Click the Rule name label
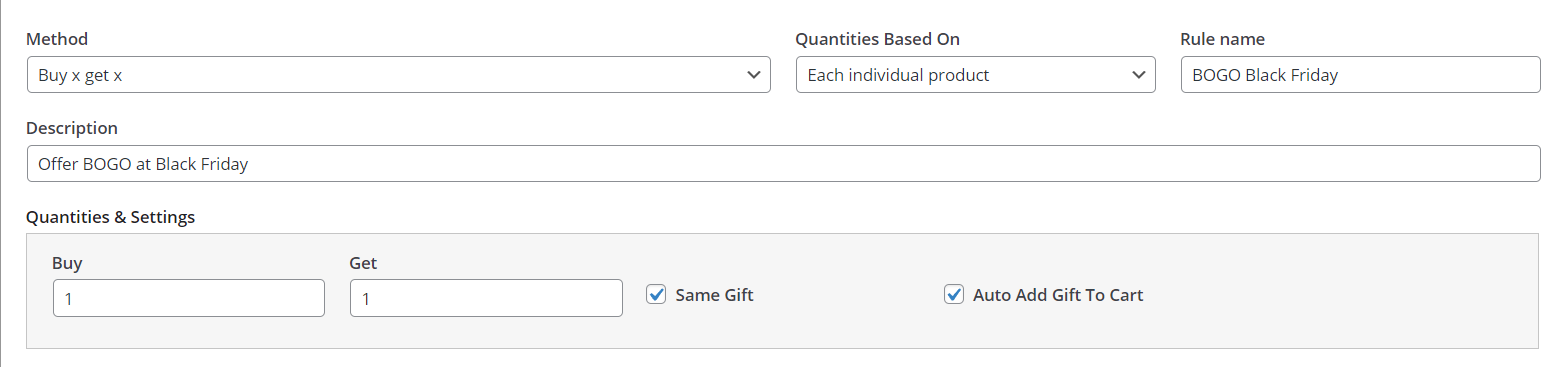1554x367 pixels. point(1222,39)
